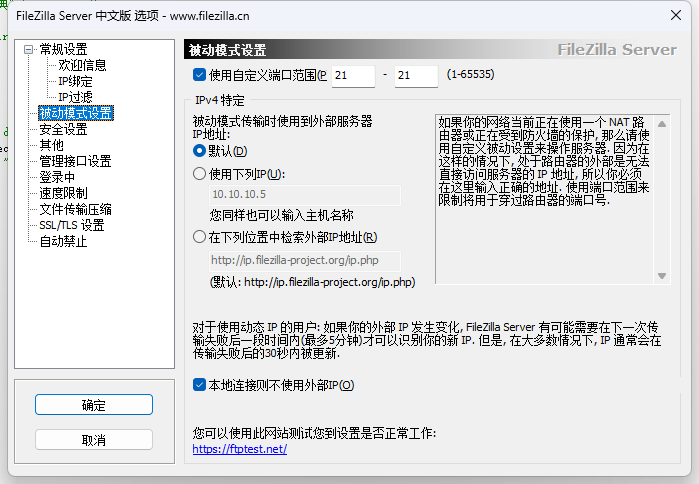The image size is (699, 484).
Task: Select the 使用下列IP(U) radio option
Action: pos(199,173)
